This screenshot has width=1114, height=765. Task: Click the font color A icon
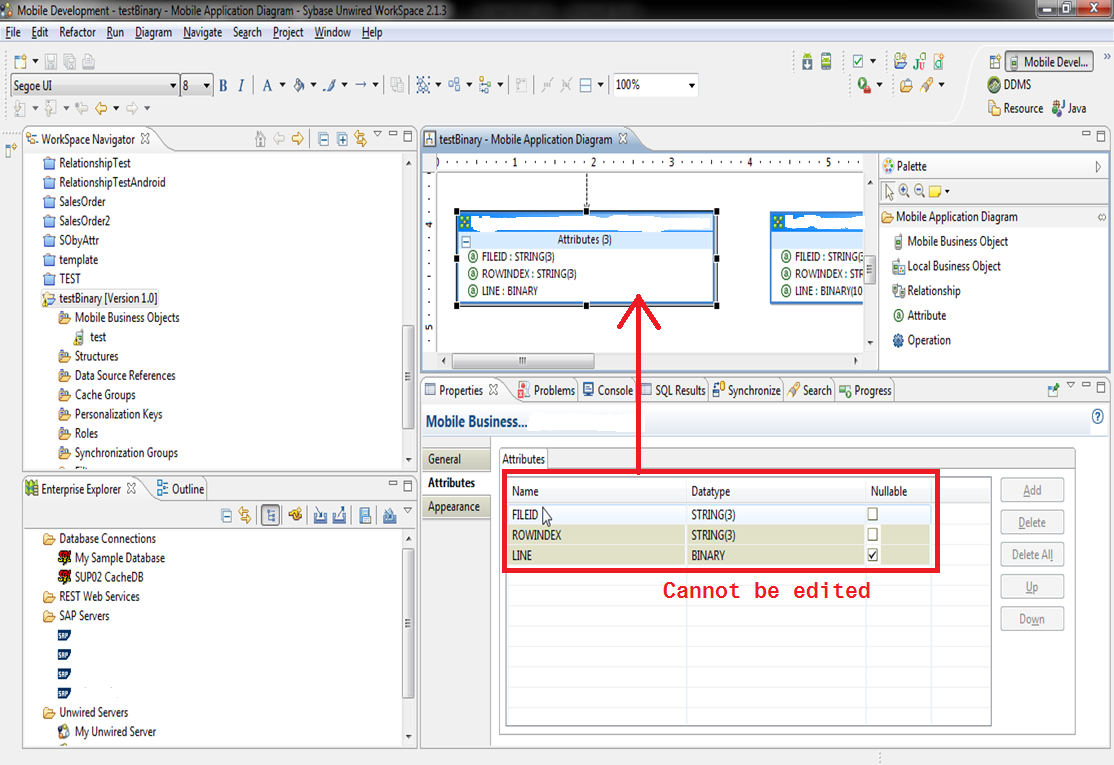[267, 86]
